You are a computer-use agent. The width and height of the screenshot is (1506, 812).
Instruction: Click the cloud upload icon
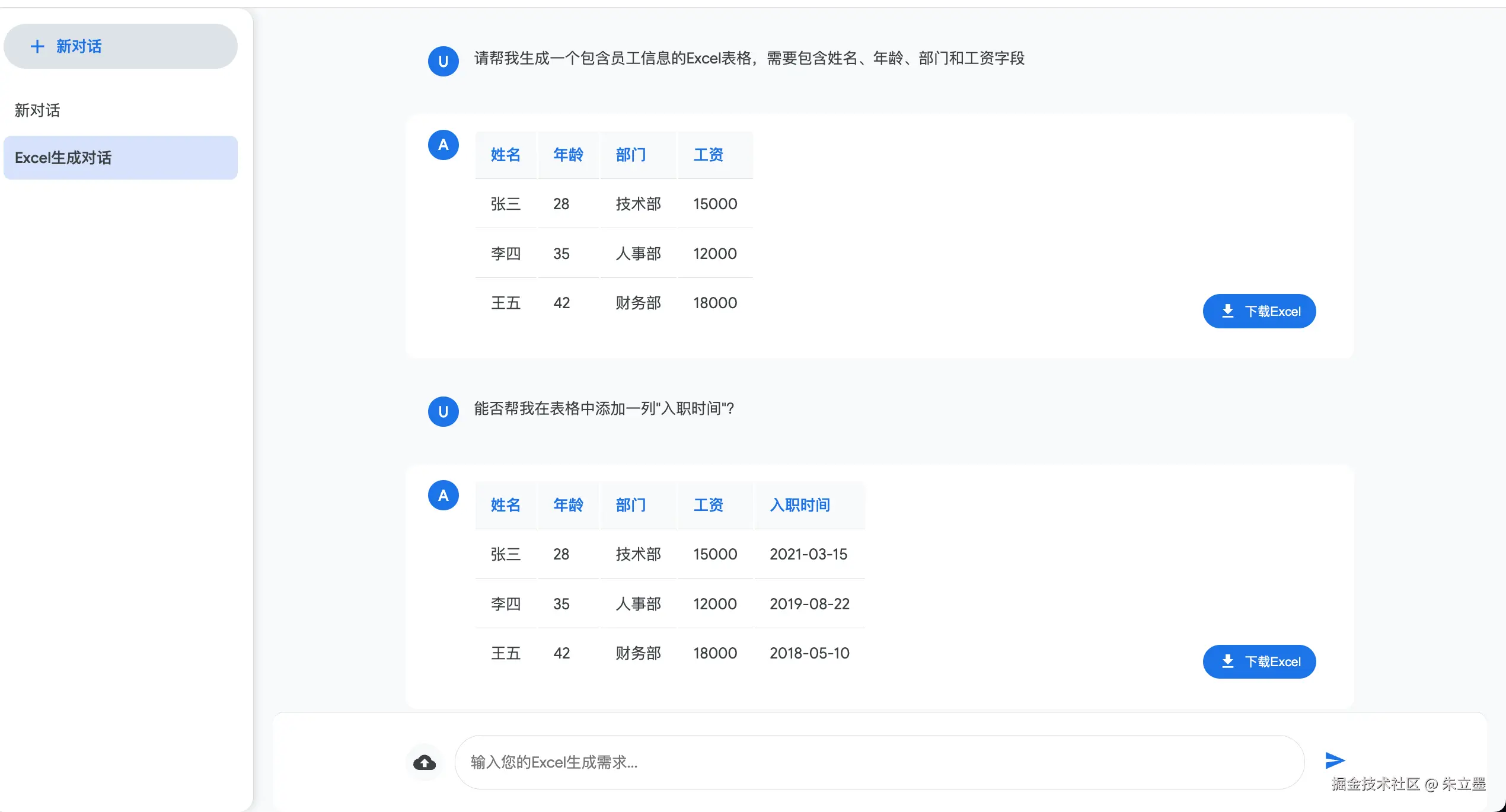tap(425, 762)
